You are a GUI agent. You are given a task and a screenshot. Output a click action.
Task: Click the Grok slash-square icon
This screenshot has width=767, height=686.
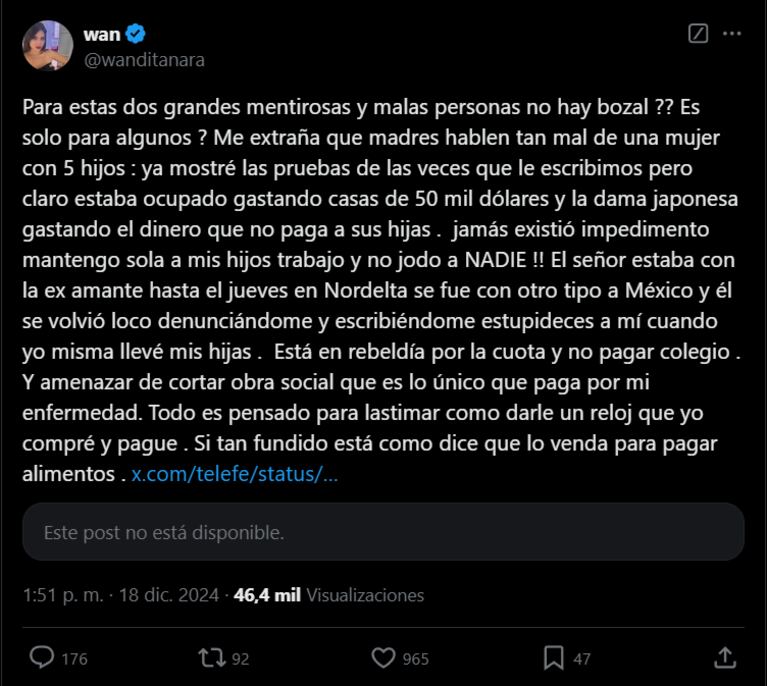point(699,34)
